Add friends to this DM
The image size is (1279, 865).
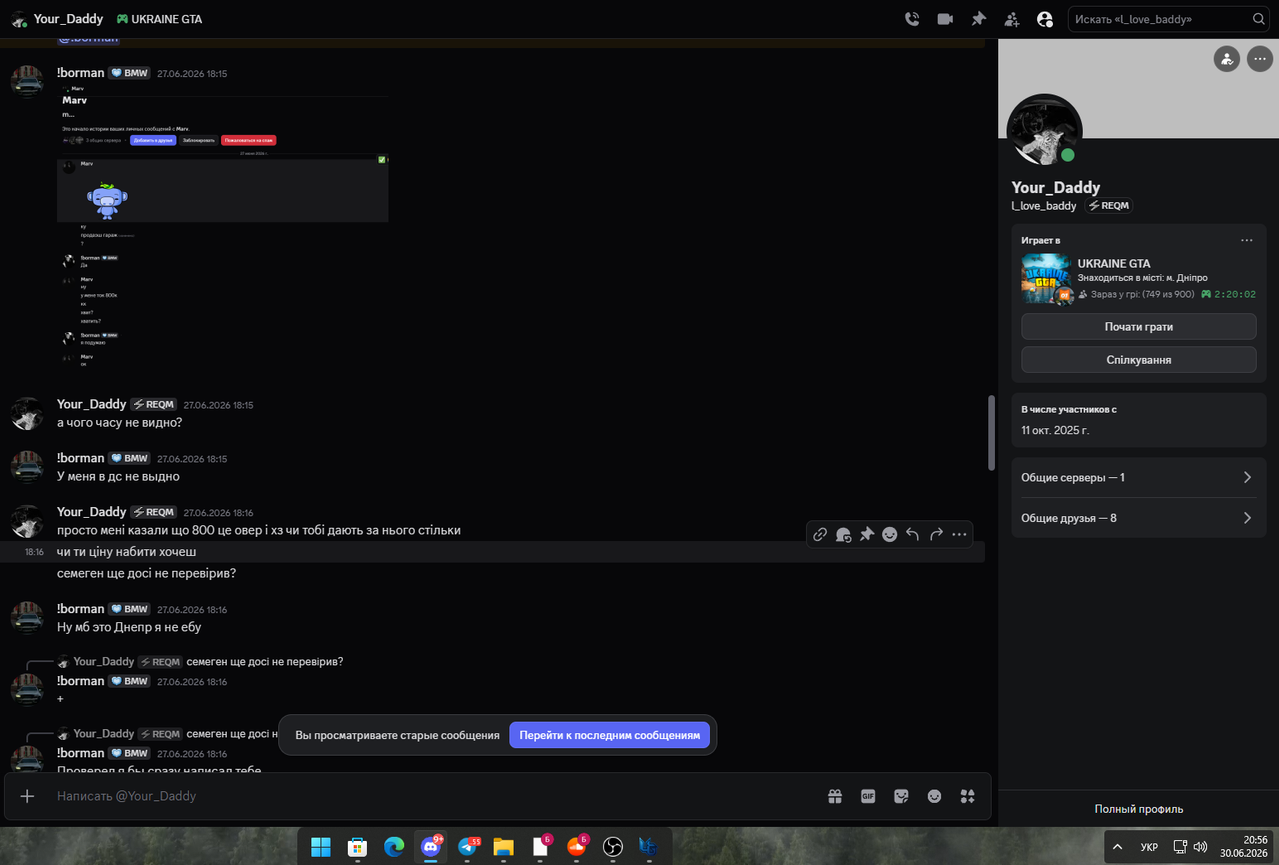pos(1012,19)
